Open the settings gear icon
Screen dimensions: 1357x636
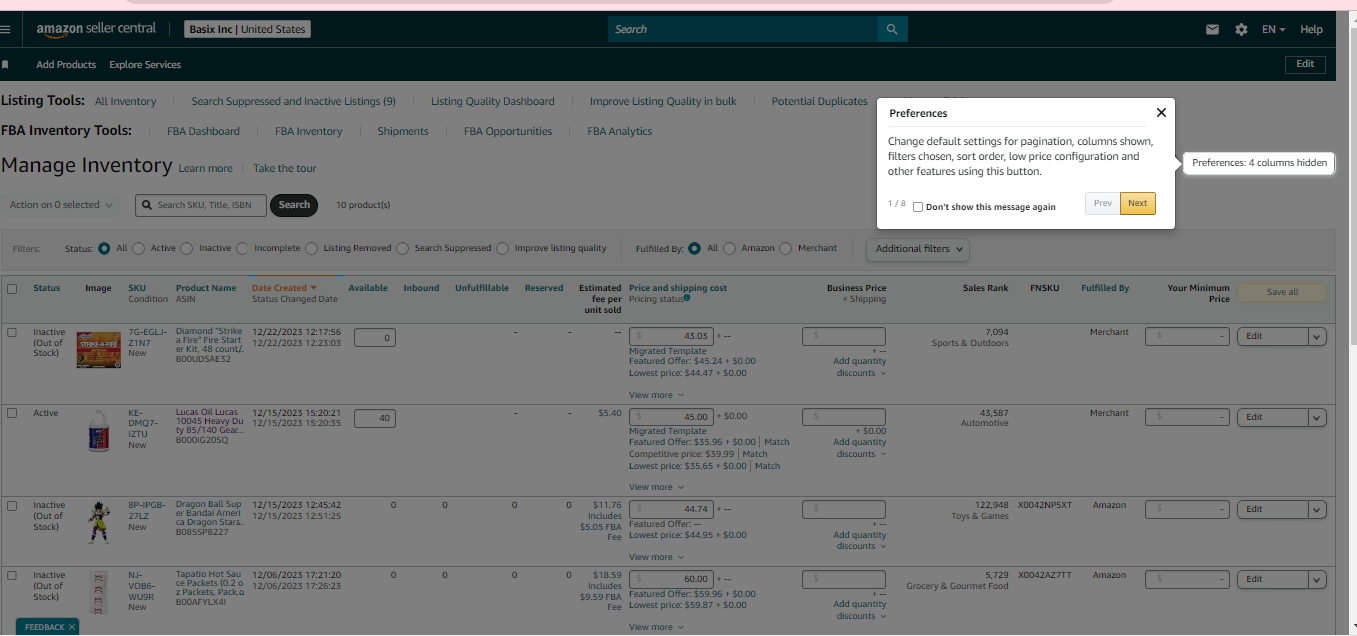point(1241,30)
